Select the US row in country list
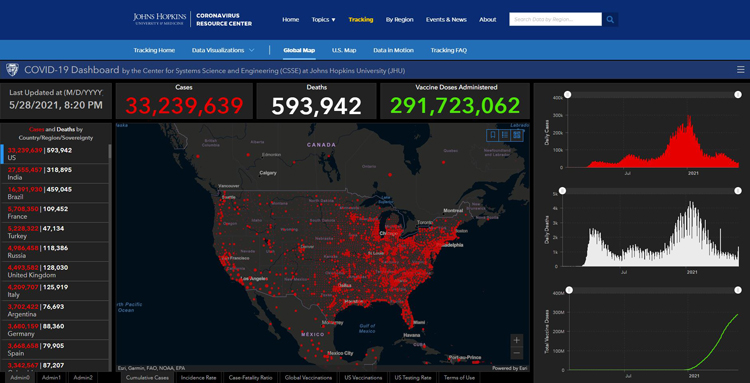750x383 pixels. point(55,154)
